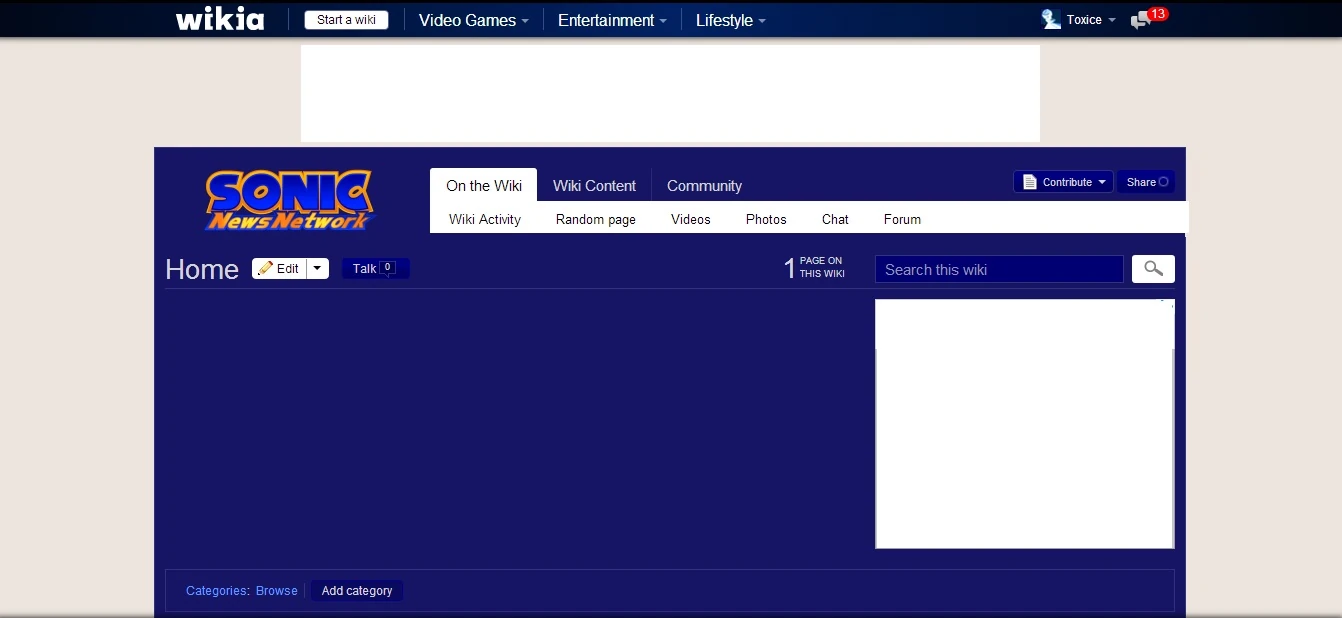
Task: Switch to the Wiki Content tab
Action: click(x=594, y=186)
